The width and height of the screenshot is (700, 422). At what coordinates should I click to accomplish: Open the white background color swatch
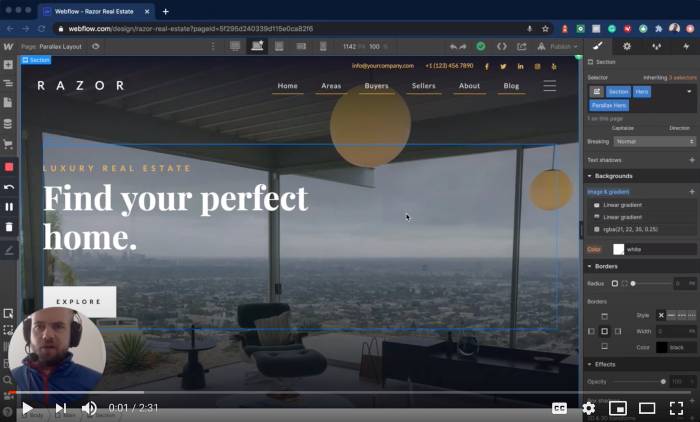pyautogui.click(x=618, y=249)
